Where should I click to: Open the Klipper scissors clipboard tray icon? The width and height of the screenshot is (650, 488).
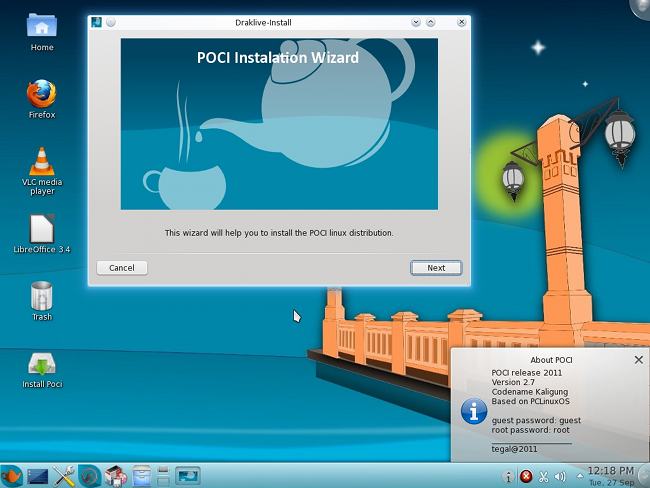pyautogui.click(x=543, y=477)
